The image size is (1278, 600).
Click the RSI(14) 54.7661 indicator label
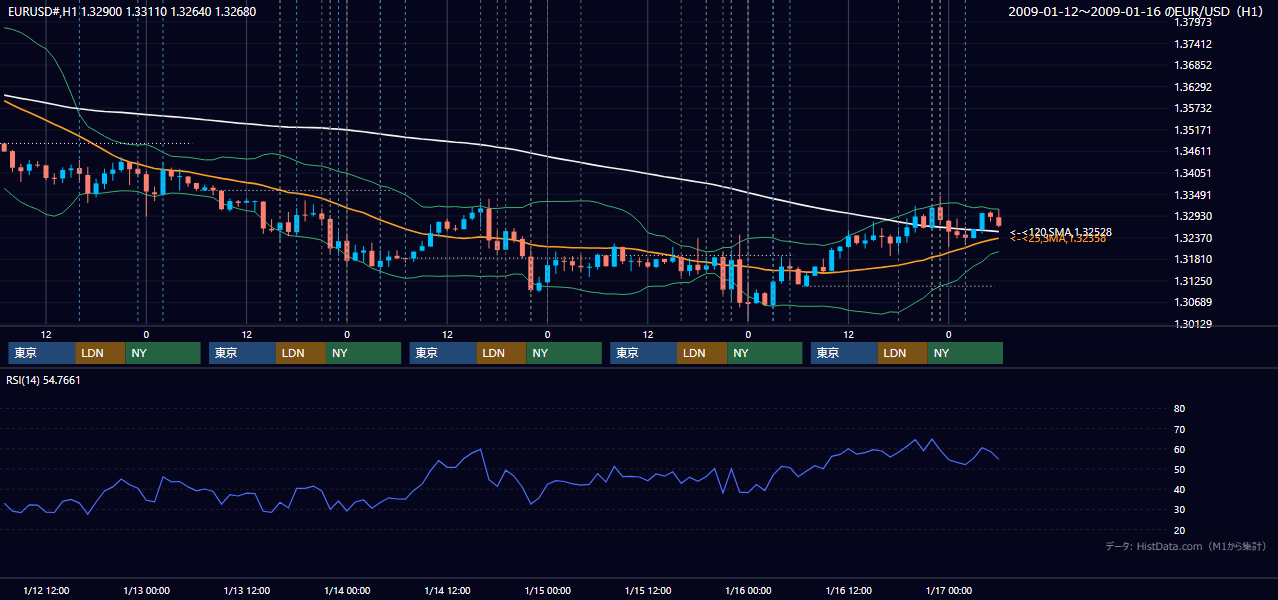coord(43,380)
